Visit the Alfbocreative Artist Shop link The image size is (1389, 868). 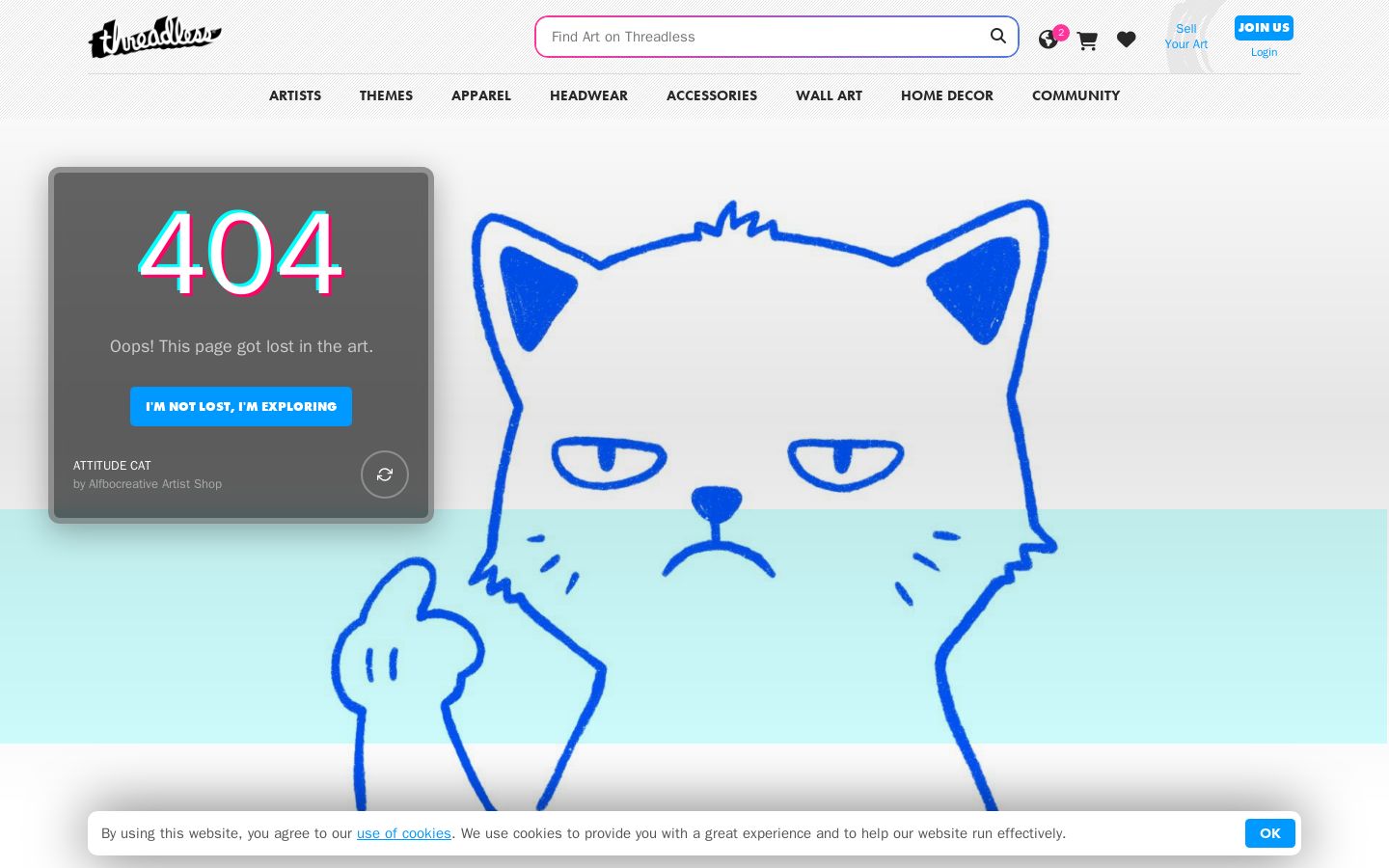tap(155, 484)
